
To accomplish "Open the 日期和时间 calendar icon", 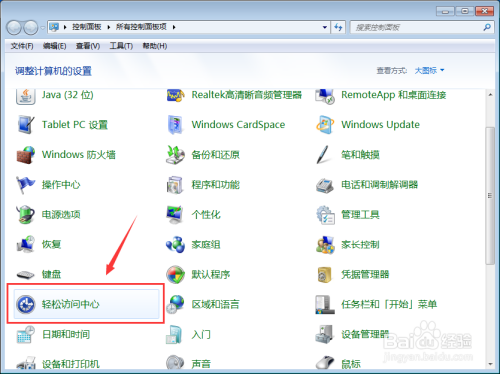I will [26, 334].
